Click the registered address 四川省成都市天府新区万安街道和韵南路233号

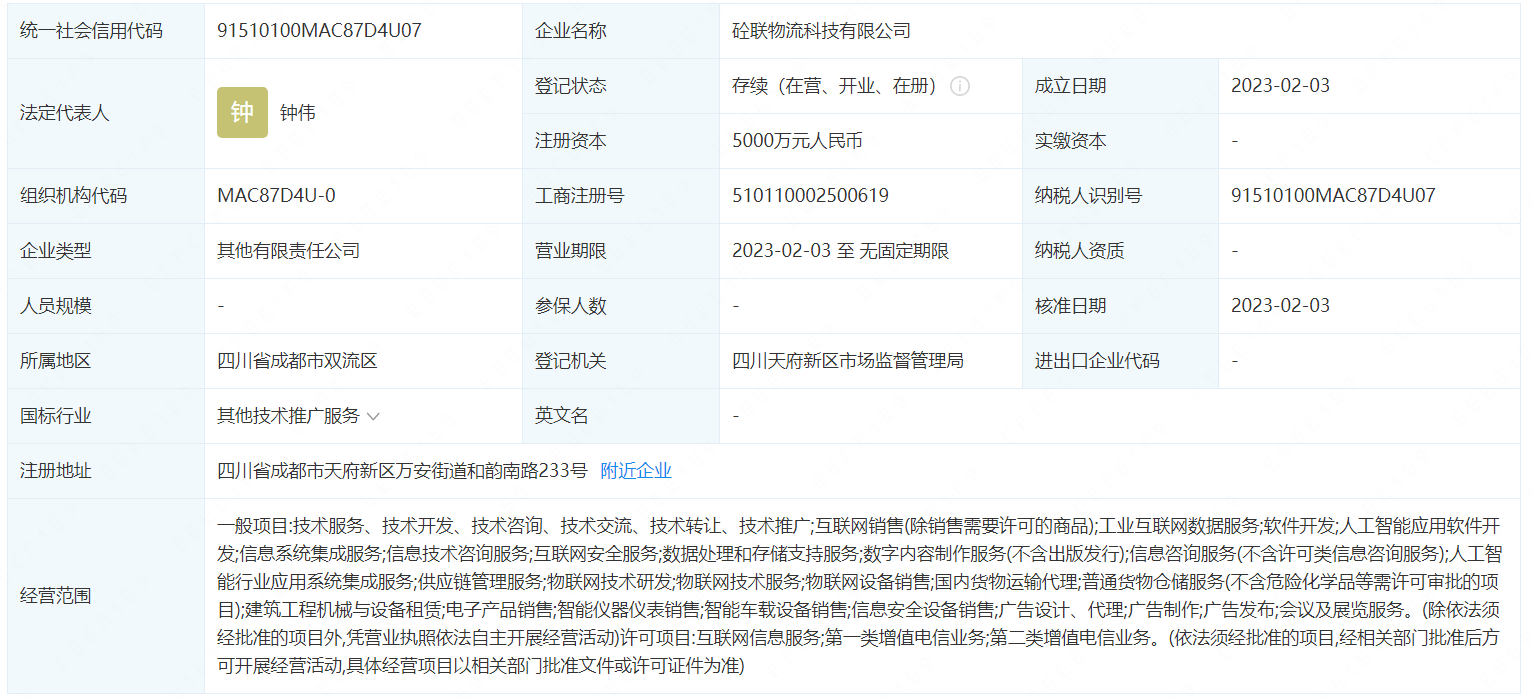[x=403, y=471]
